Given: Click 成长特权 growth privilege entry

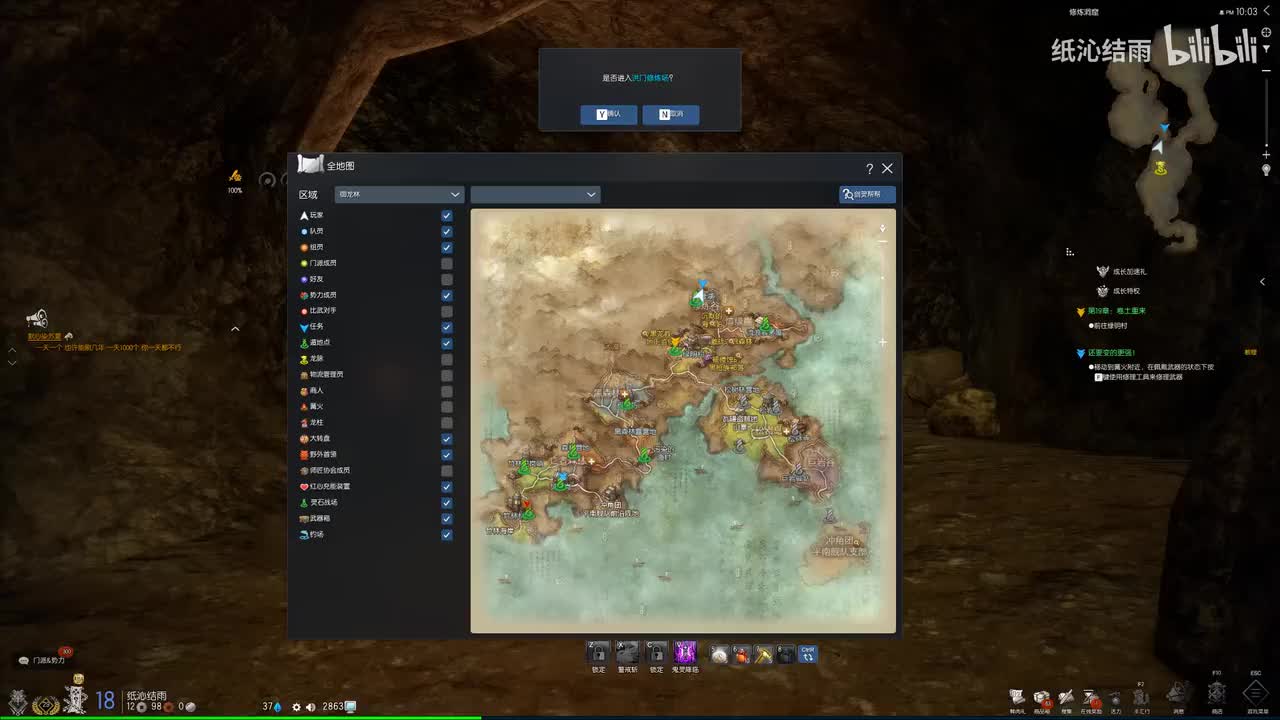Looking at the screenshot, I should (1118, 291).
